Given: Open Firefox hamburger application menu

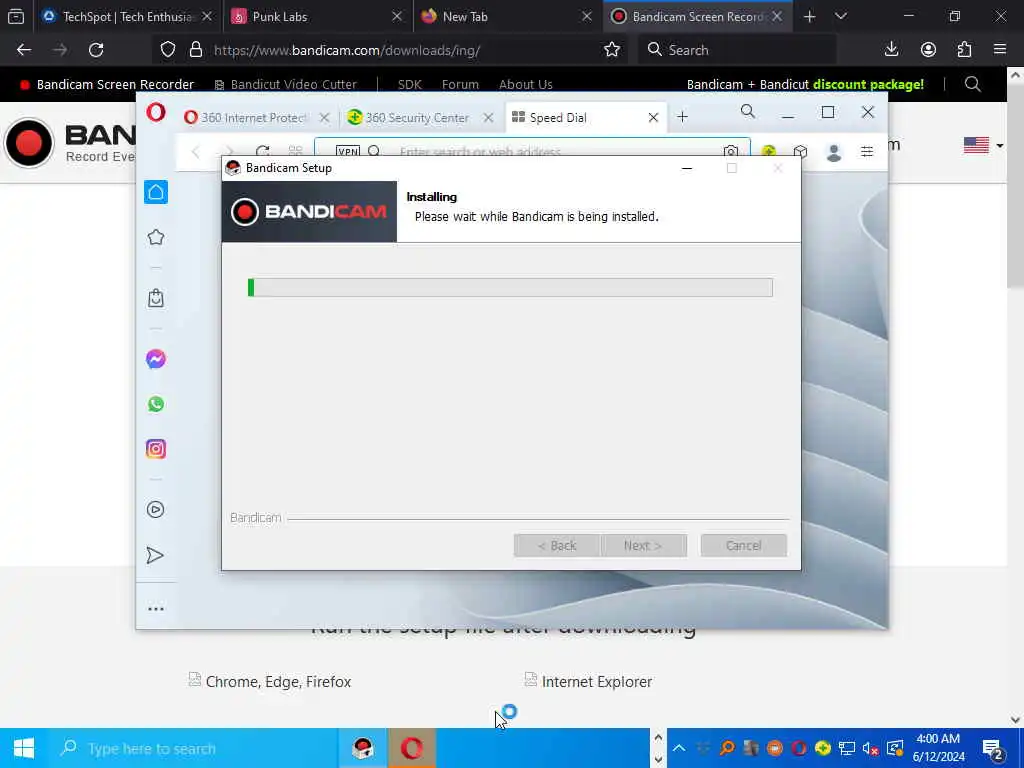Looking at the screenshot, I should coord(1000,50).
